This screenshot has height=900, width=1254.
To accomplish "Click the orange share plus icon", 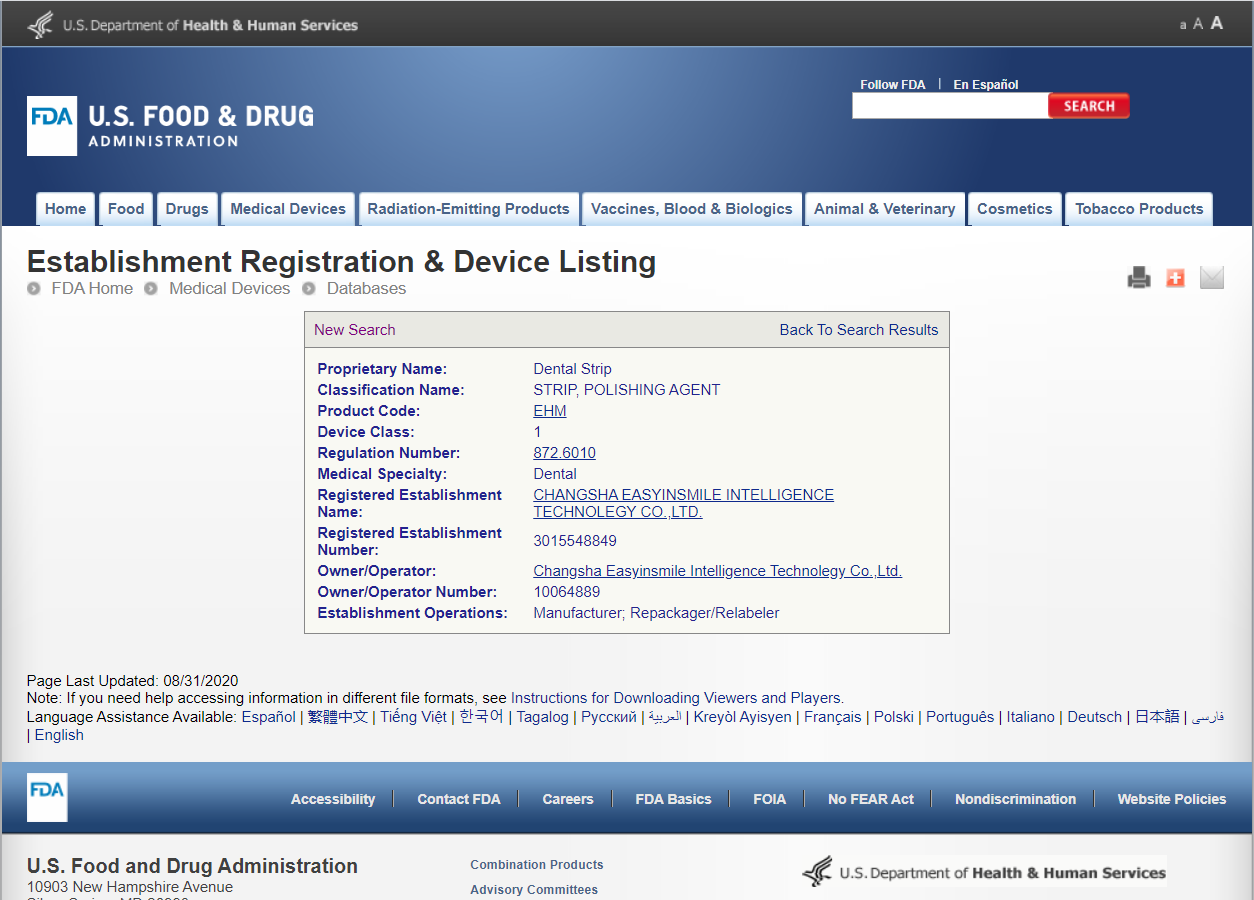I will pyautogui.click(x=1175, y=278).
